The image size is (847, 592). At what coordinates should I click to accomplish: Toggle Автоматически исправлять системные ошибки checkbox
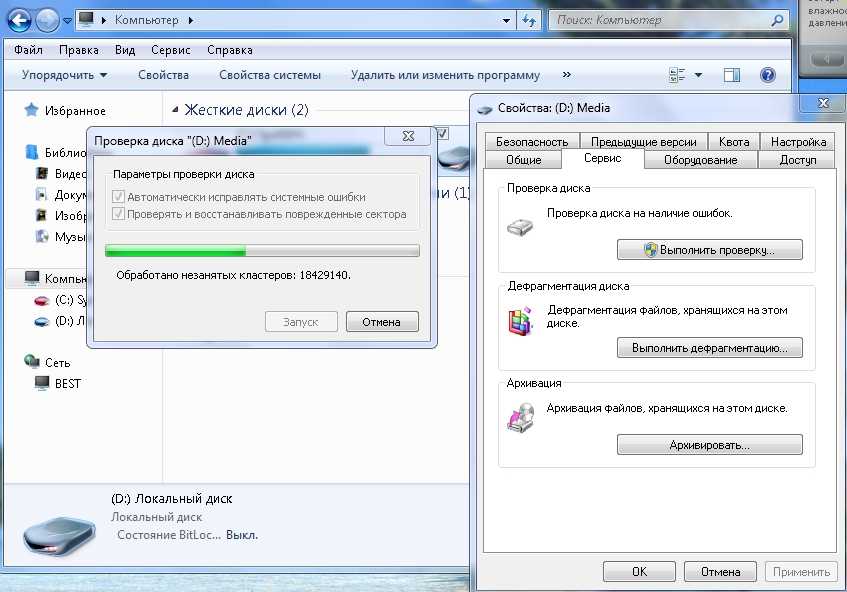pyautogui.click(x=119, y=197)
